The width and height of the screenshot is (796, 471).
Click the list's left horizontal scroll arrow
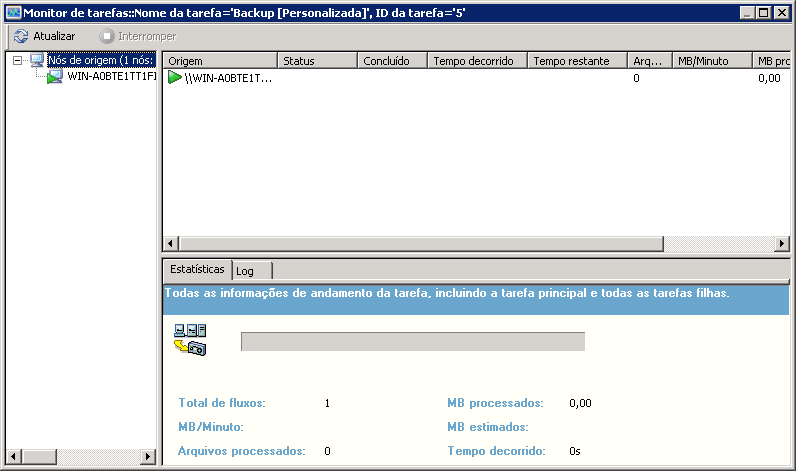[x=171, y=244]
